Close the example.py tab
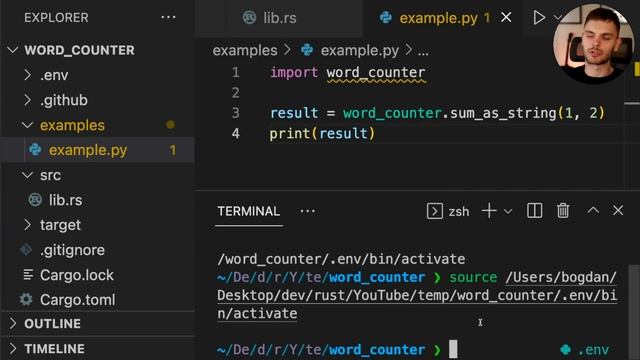 506,18
